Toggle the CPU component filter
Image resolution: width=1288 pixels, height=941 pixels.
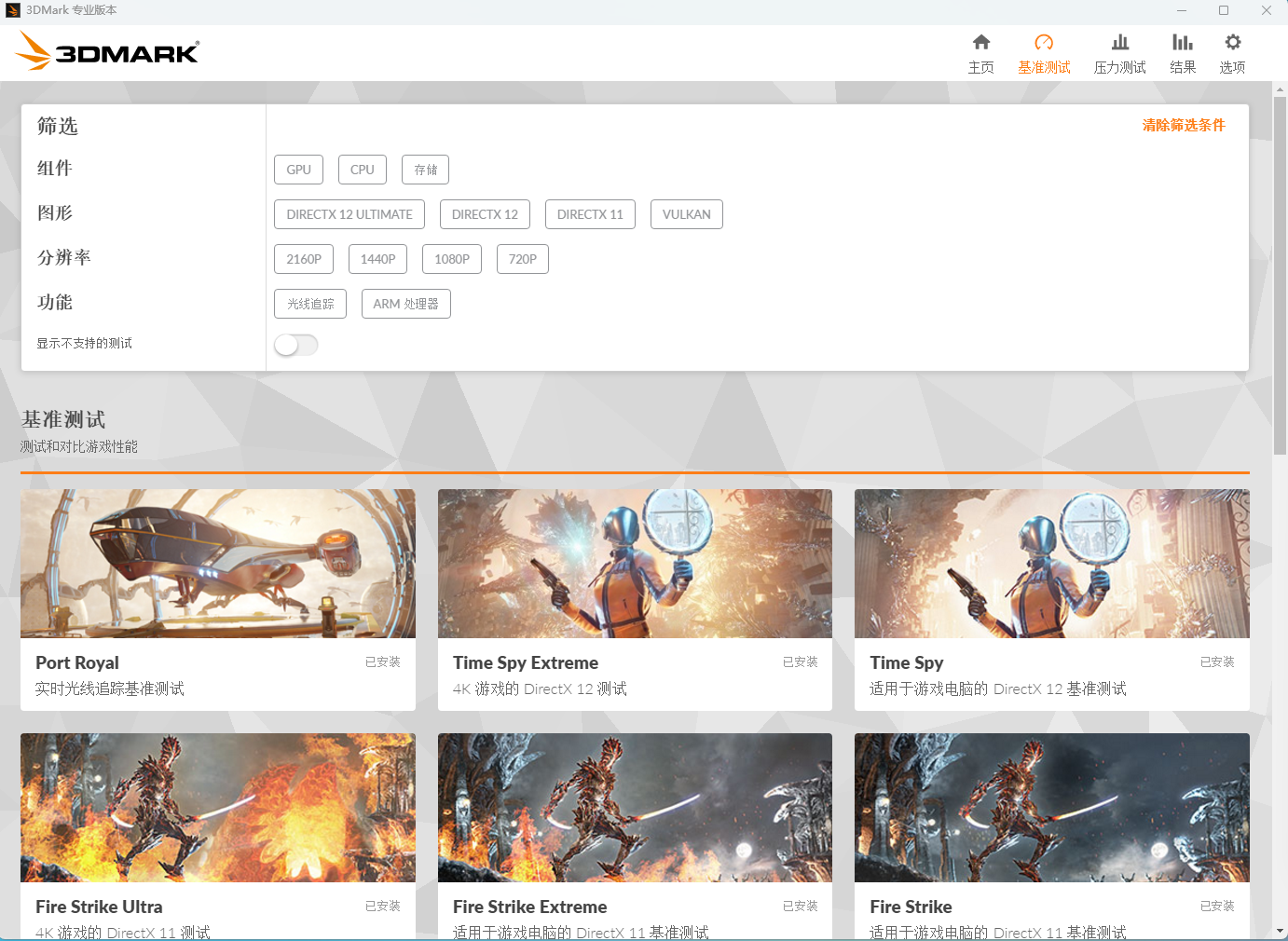tap(363, 170)
